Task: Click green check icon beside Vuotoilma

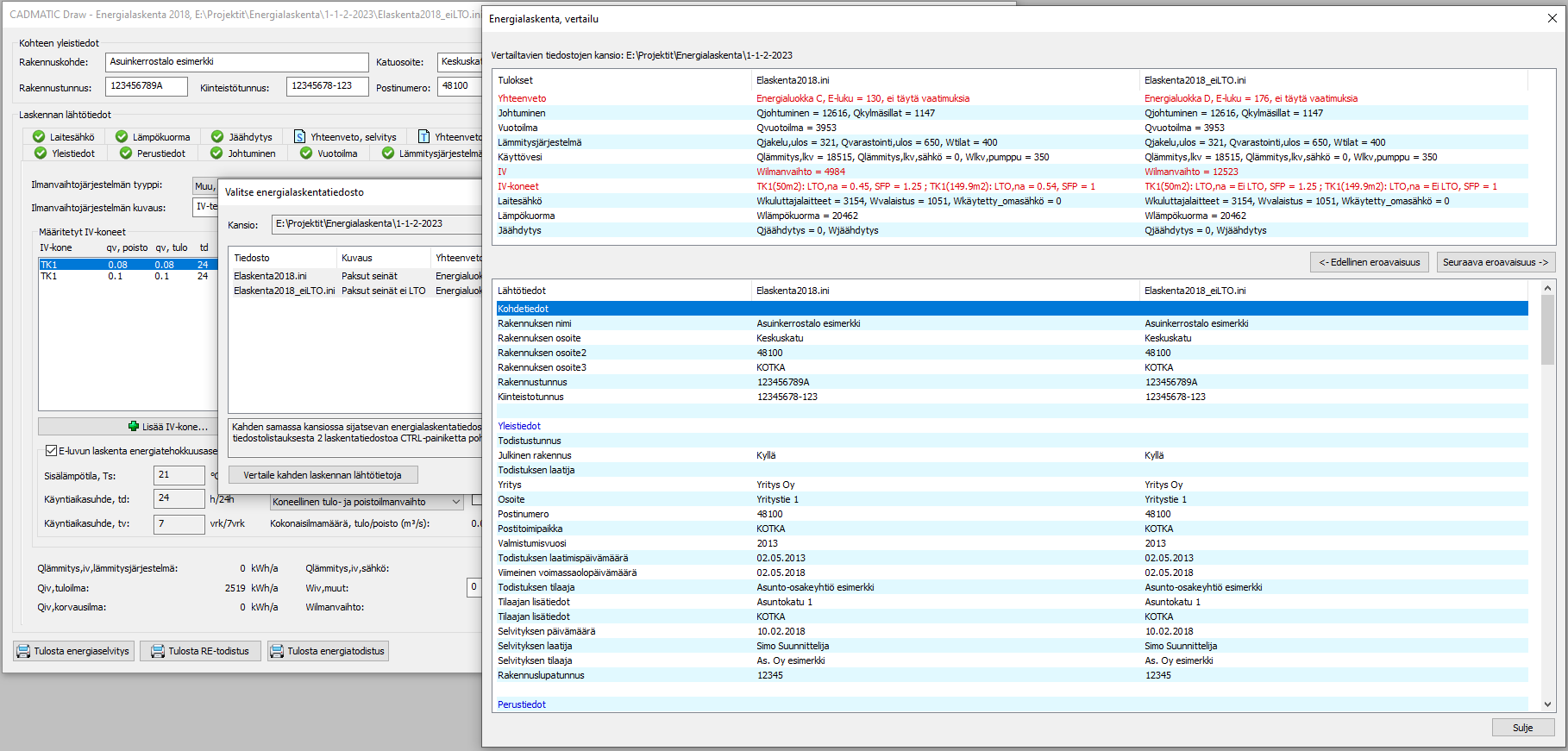Action: pyautogui.click(x=306, y=153)
